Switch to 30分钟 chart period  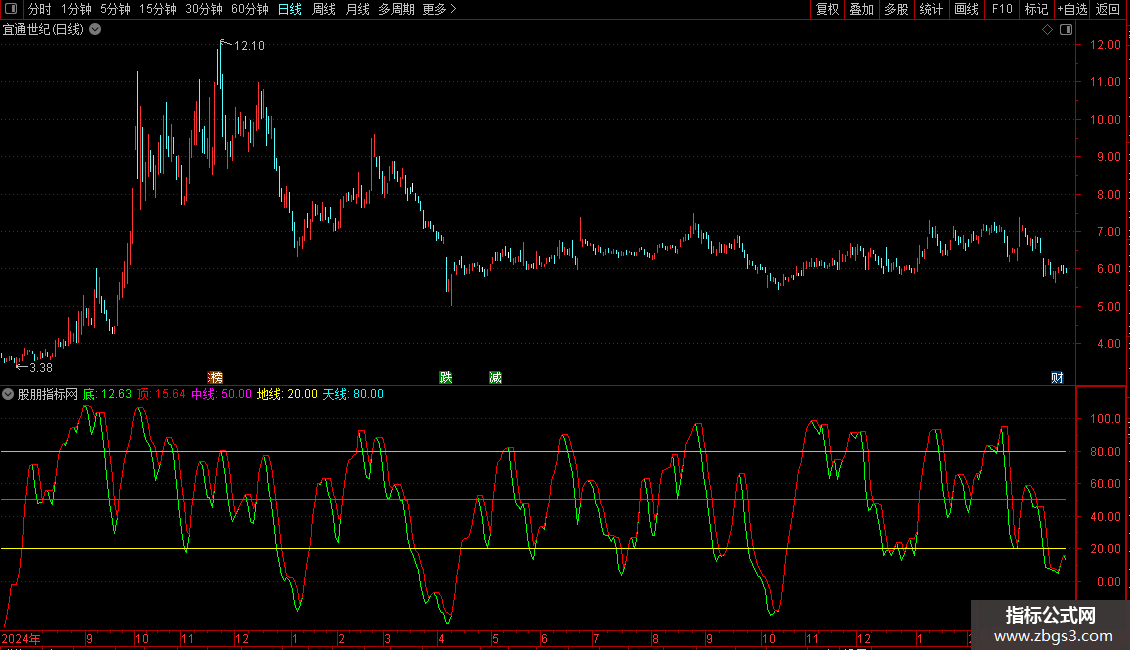click(204, 9)
